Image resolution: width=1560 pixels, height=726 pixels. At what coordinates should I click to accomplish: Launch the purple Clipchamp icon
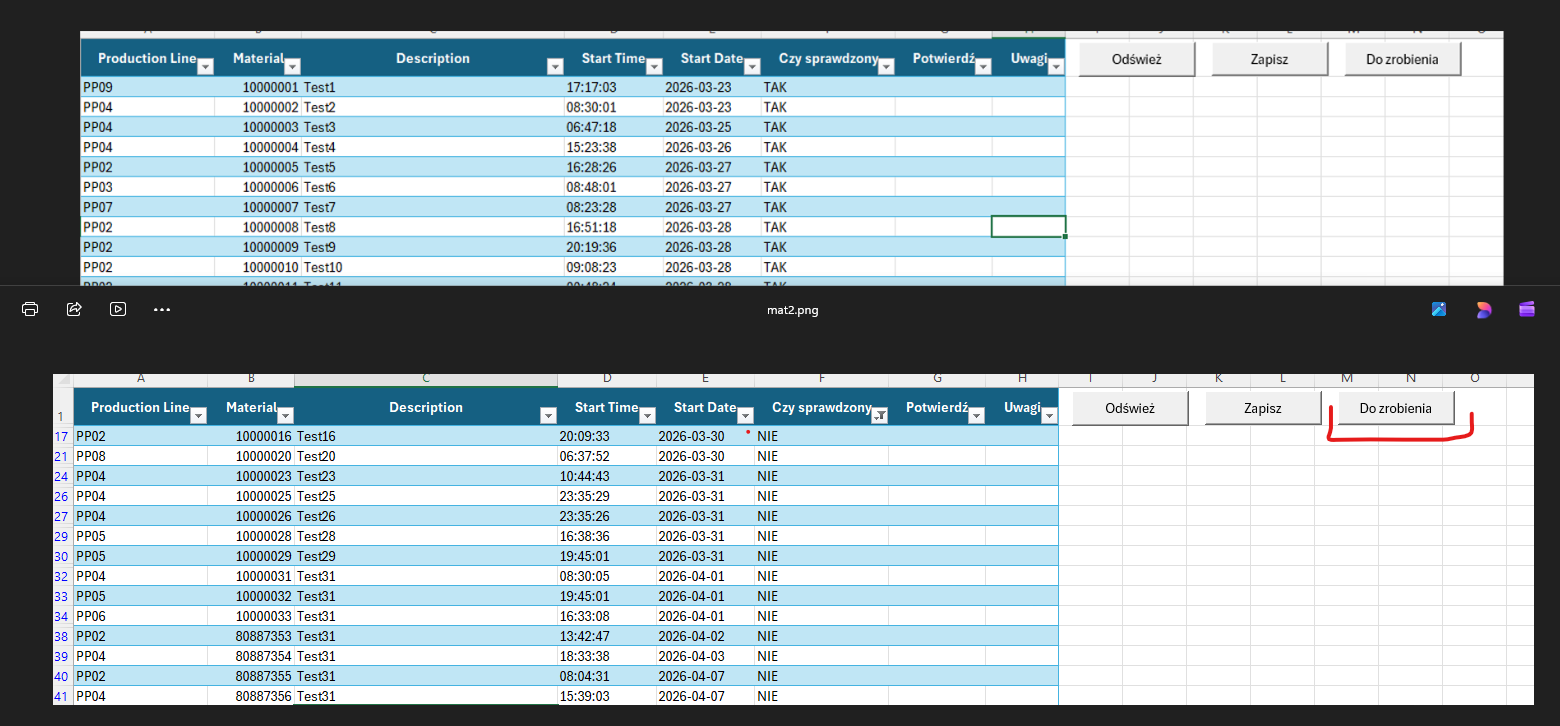pos(1527,310)
